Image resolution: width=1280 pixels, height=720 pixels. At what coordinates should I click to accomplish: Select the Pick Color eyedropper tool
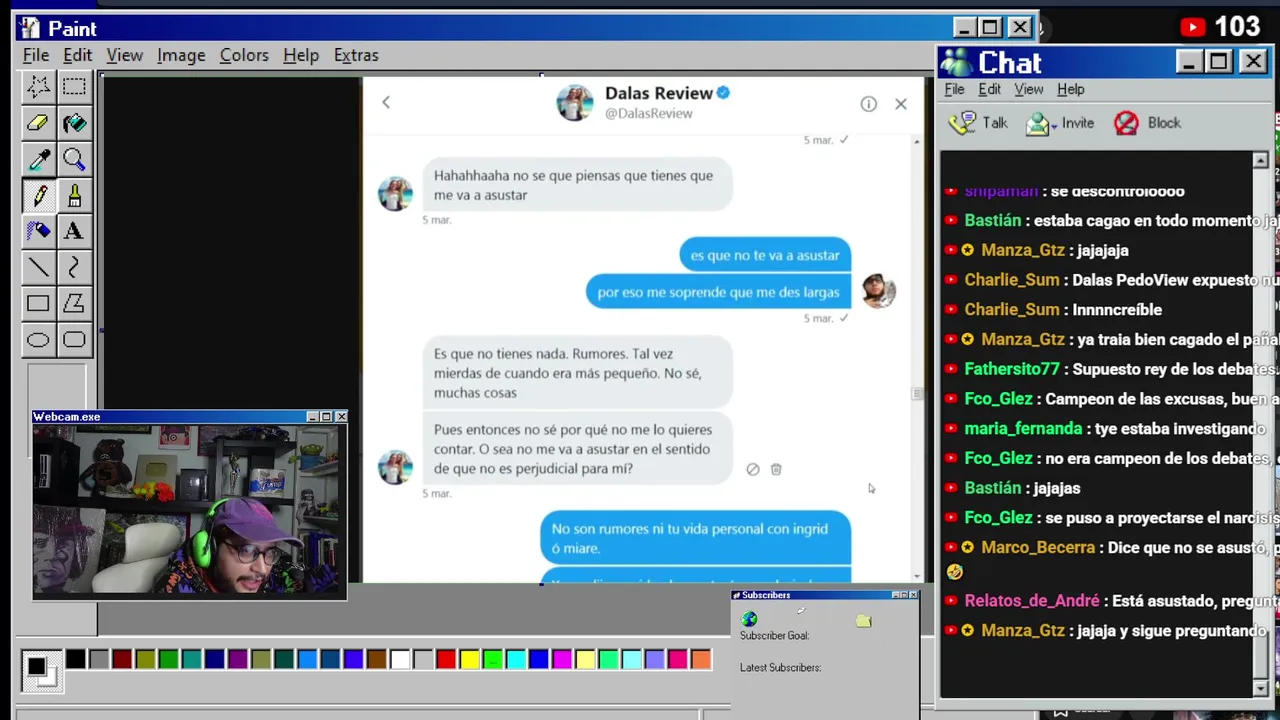pyautogui.click(x=38, y=159)
